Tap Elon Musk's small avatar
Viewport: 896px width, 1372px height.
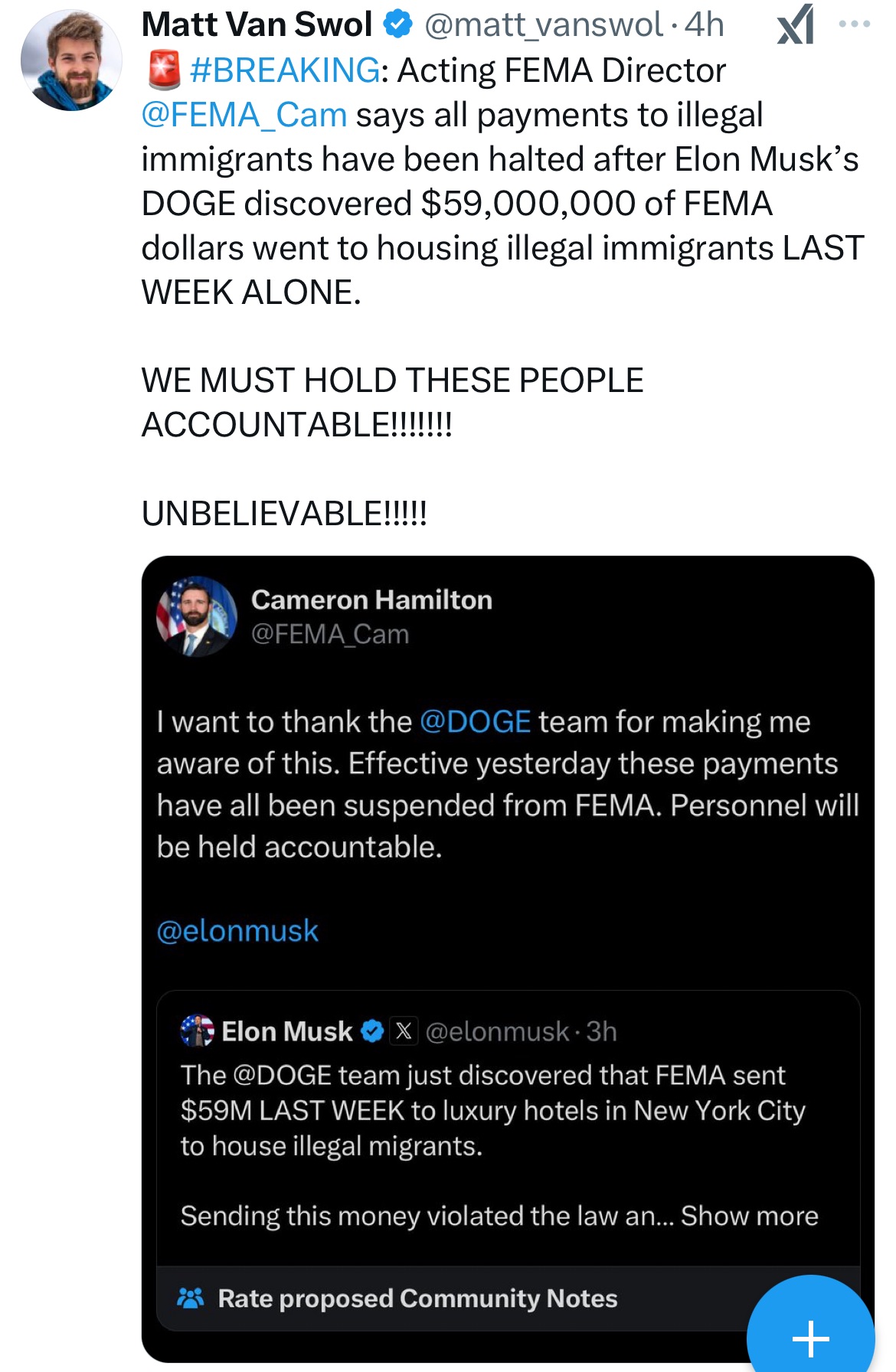pos(197,1031)
